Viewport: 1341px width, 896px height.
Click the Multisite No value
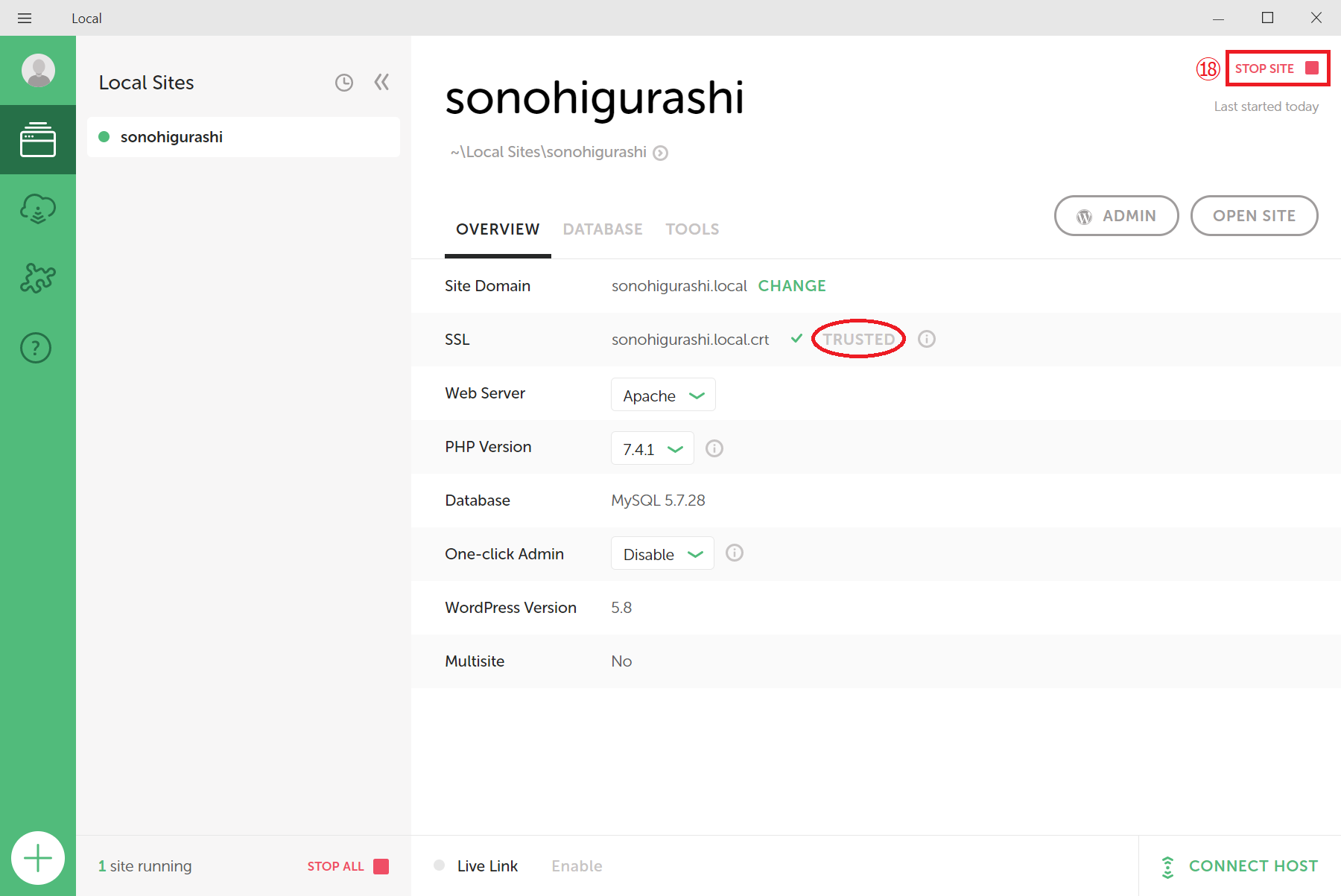pyautogui.click(x=621, y=661)
